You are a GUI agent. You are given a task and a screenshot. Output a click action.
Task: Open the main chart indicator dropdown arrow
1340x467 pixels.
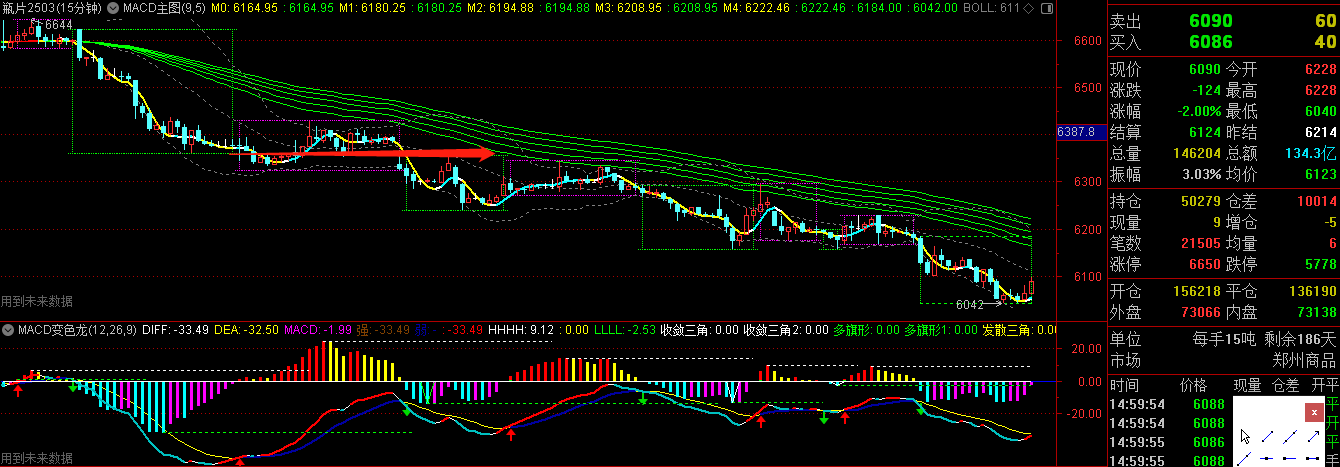pos(111,8)
